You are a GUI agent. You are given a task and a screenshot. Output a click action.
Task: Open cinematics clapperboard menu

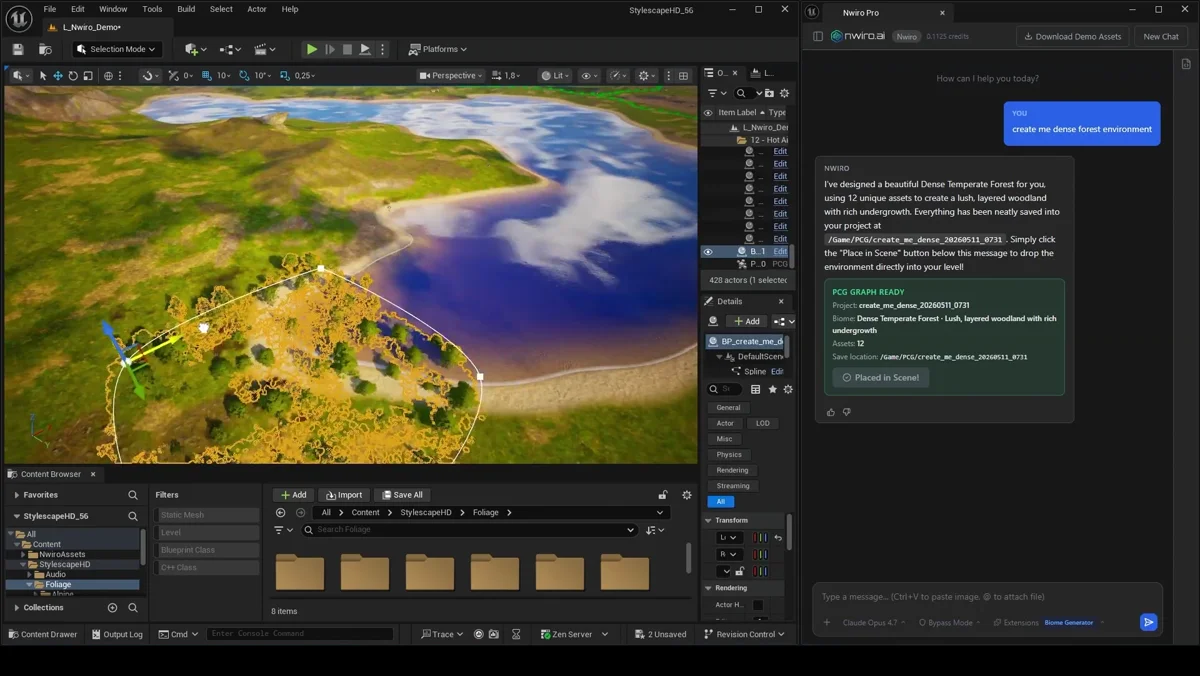pos(264,49)
